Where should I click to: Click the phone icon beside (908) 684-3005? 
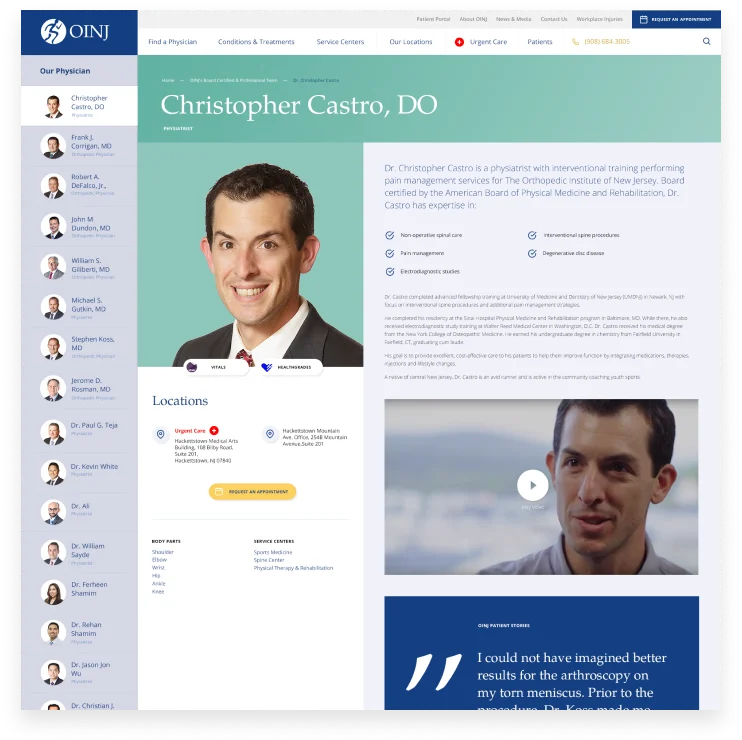(x=575, y=42)
